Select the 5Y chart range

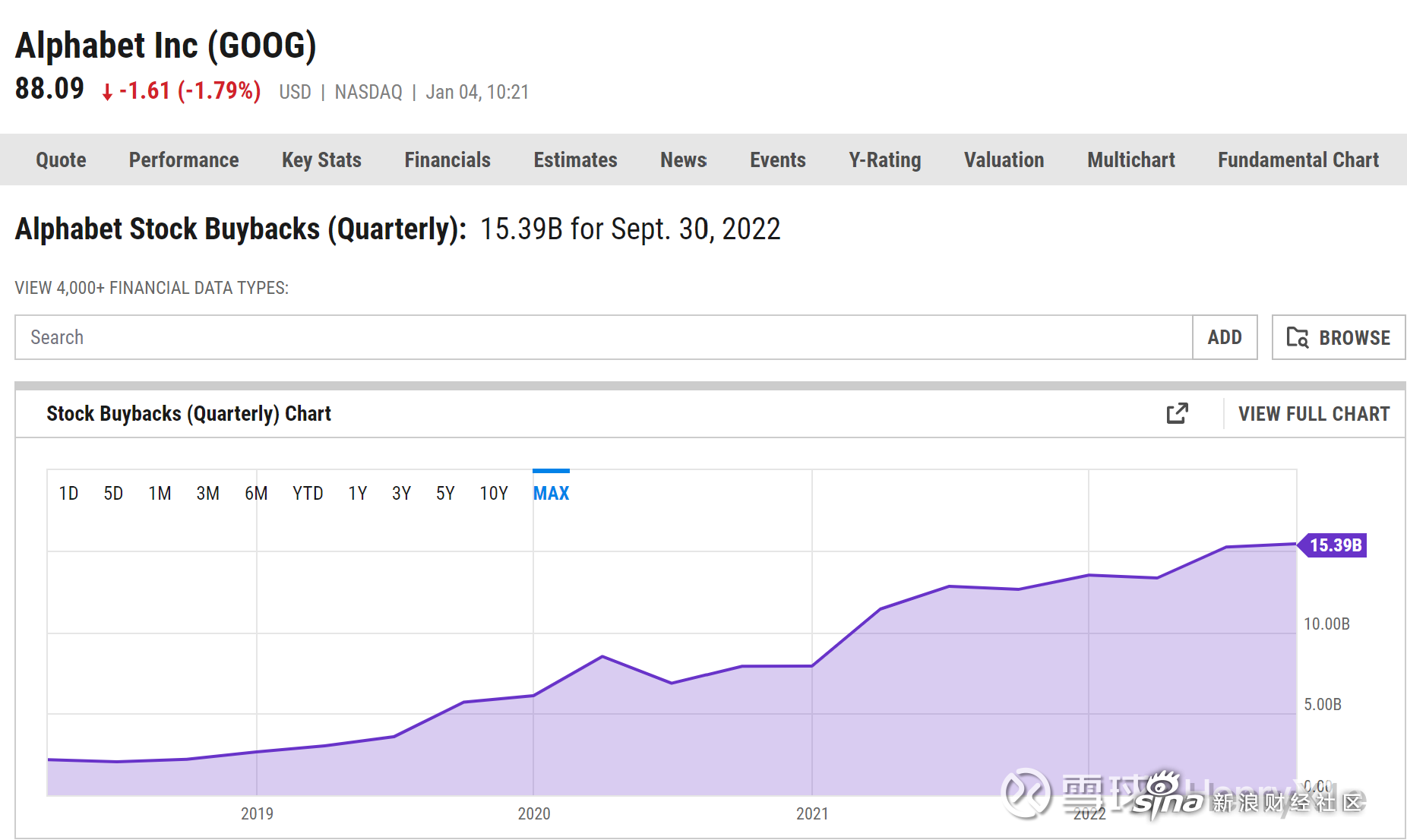point(445,494)
